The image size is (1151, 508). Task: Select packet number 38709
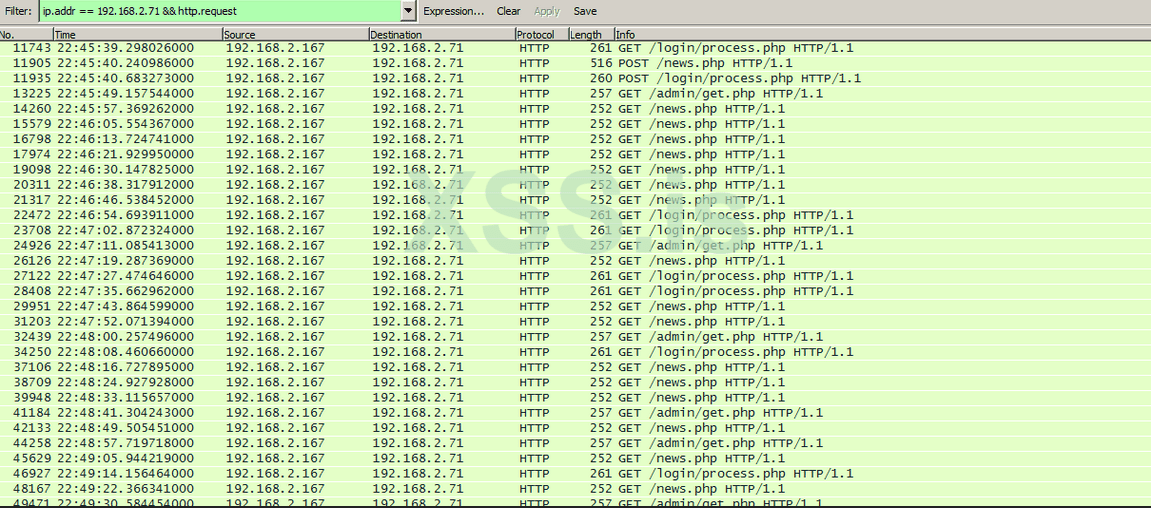[x=576, y=382]
